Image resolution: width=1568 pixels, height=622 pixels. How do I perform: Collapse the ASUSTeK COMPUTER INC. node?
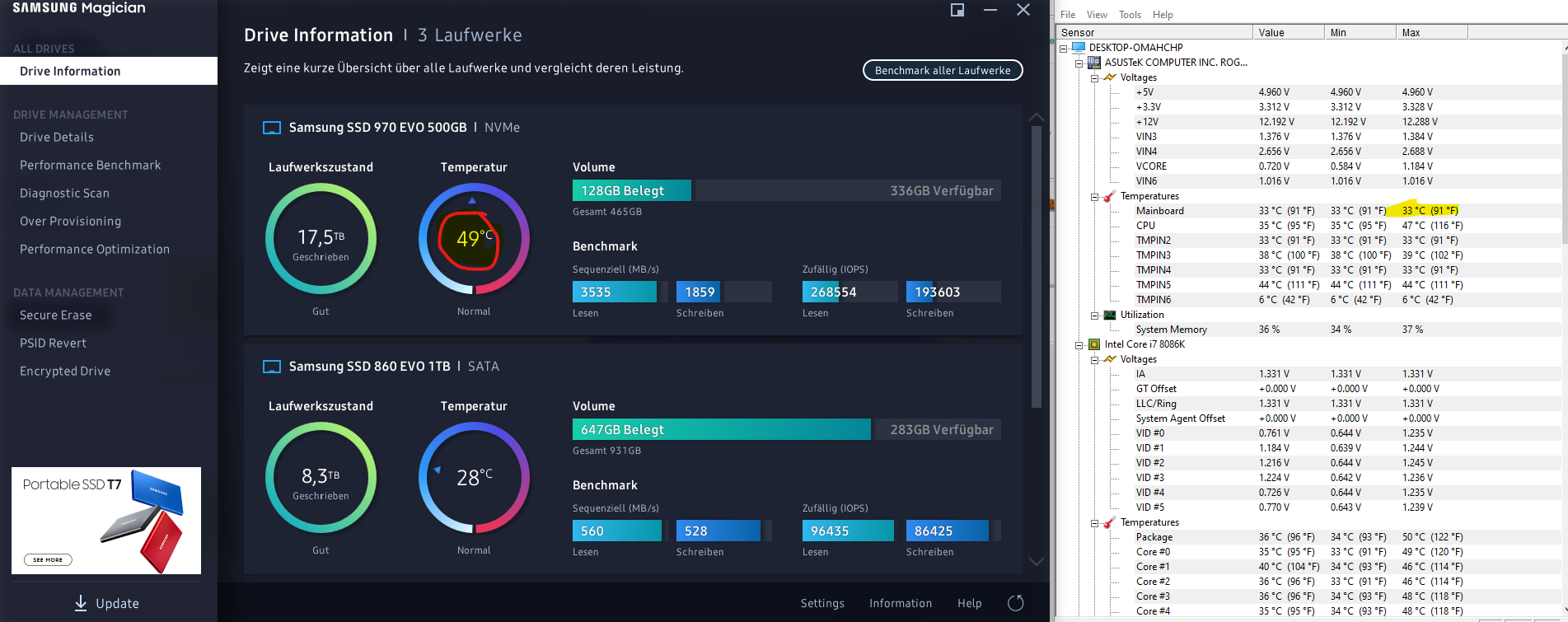coord(1079,63)
